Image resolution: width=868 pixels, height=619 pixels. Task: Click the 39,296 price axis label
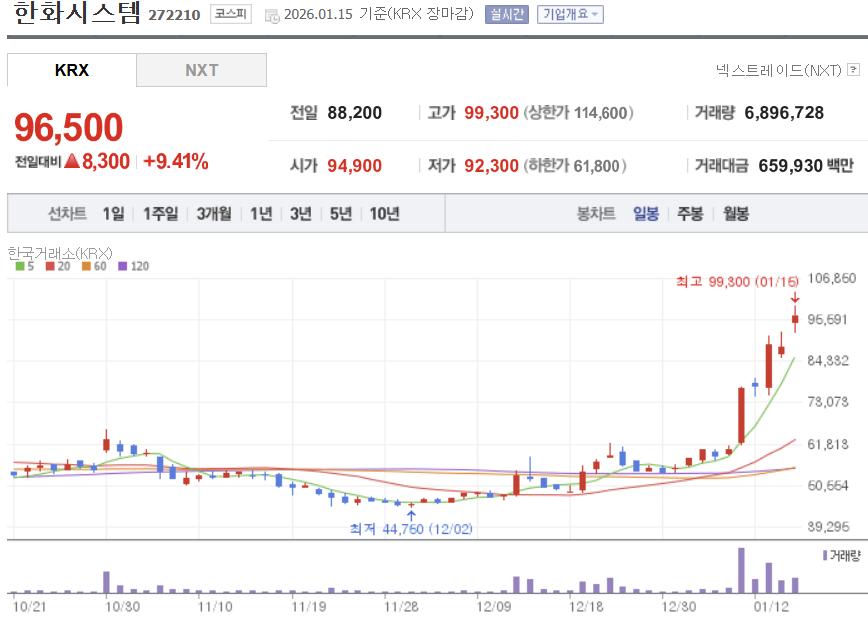(828, 527)
